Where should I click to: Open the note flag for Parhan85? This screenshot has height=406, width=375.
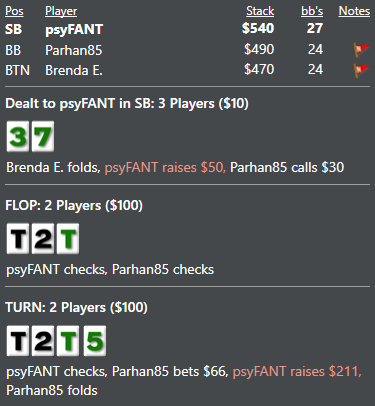click(x=361, y=50)
